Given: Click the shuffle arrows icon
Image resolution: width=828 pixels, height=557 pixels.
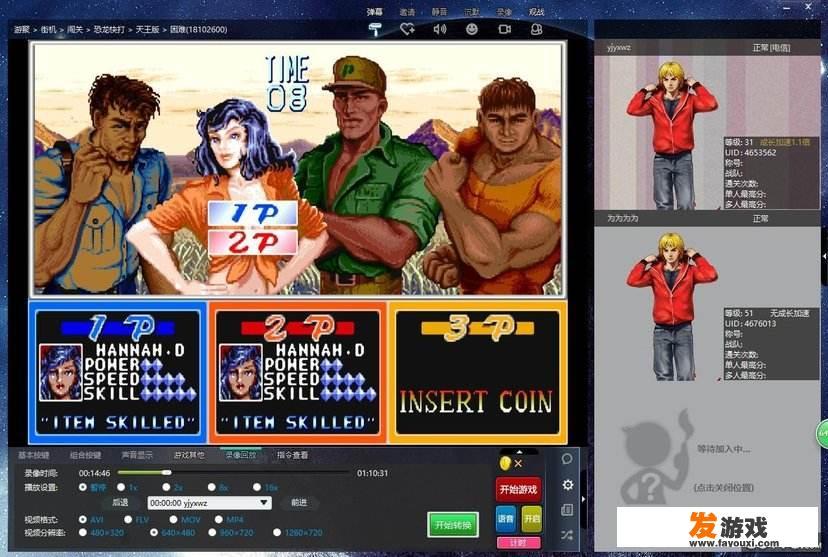Looking at the screenshot, I should point(567,535).
